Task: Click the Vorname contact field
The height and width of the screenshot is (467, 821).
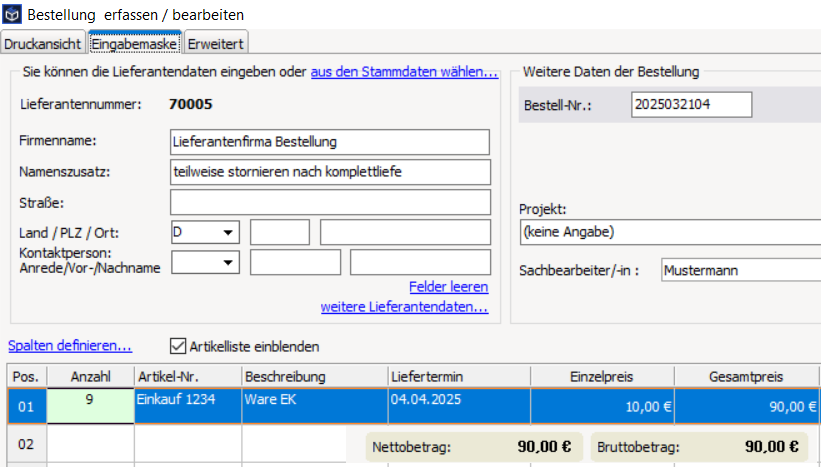Action: click(x=295, y=262)
